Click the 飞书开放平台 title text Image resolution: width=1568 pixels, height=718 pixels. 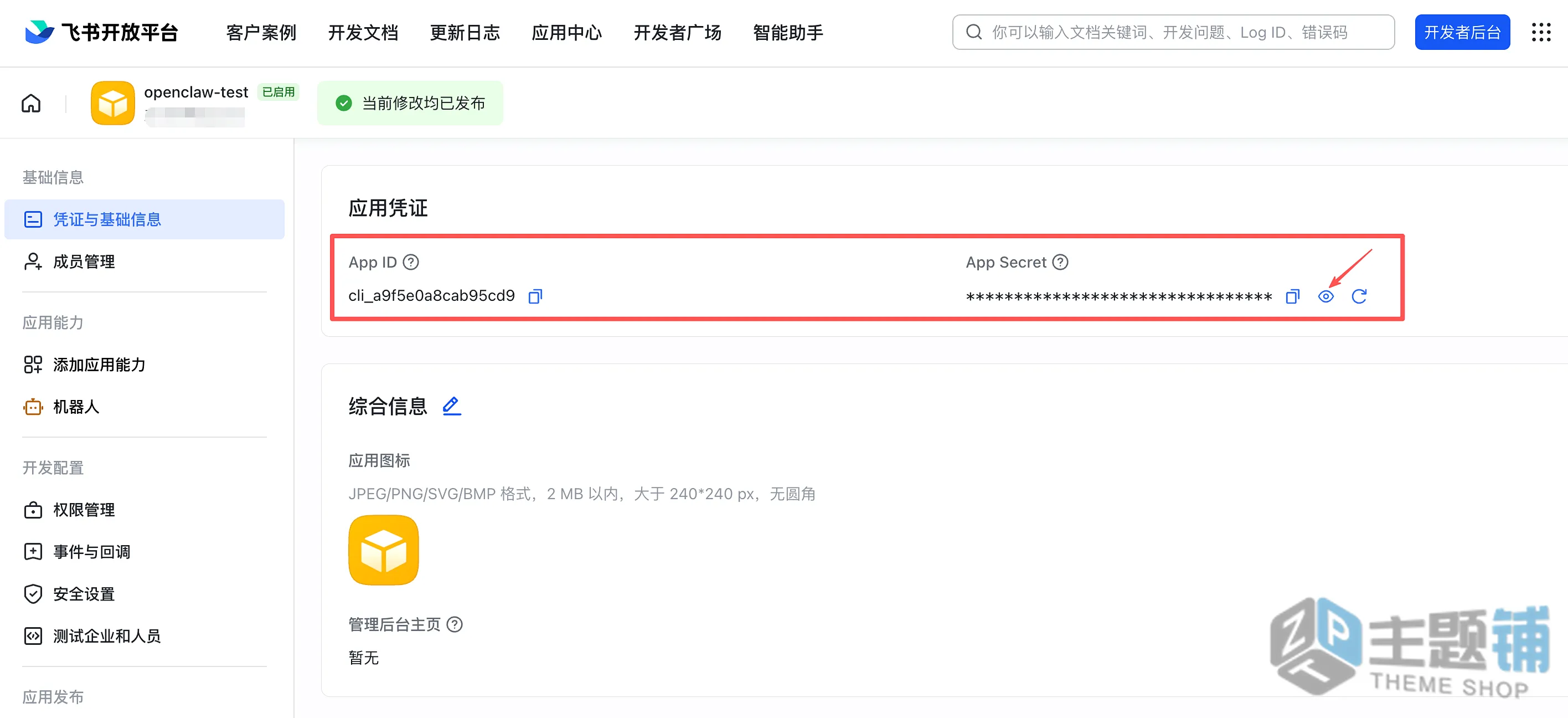(x=119, y=32)
